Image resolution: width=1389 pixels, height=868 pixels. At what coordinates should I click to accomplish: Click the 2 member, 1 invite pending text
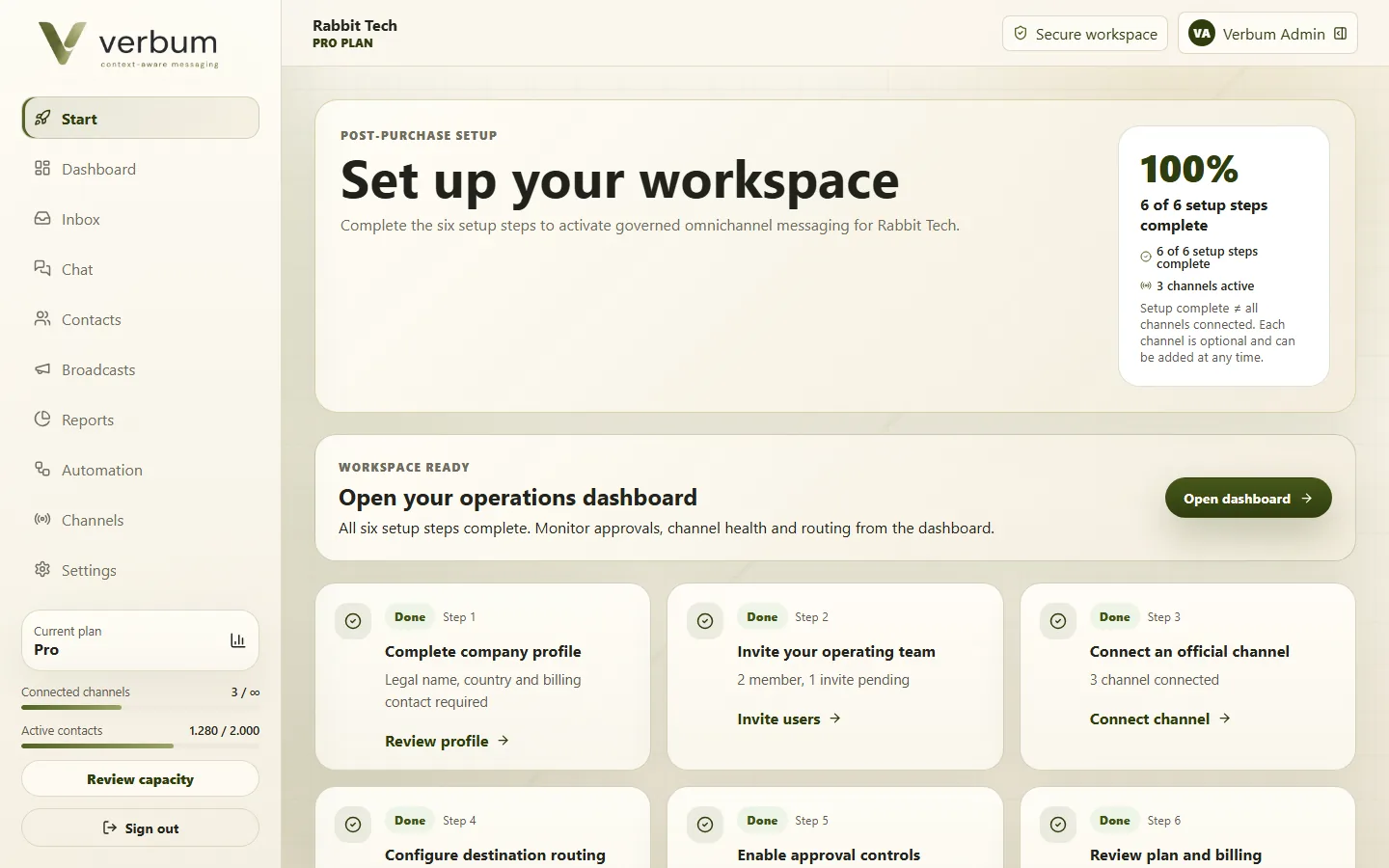point(823,680)
